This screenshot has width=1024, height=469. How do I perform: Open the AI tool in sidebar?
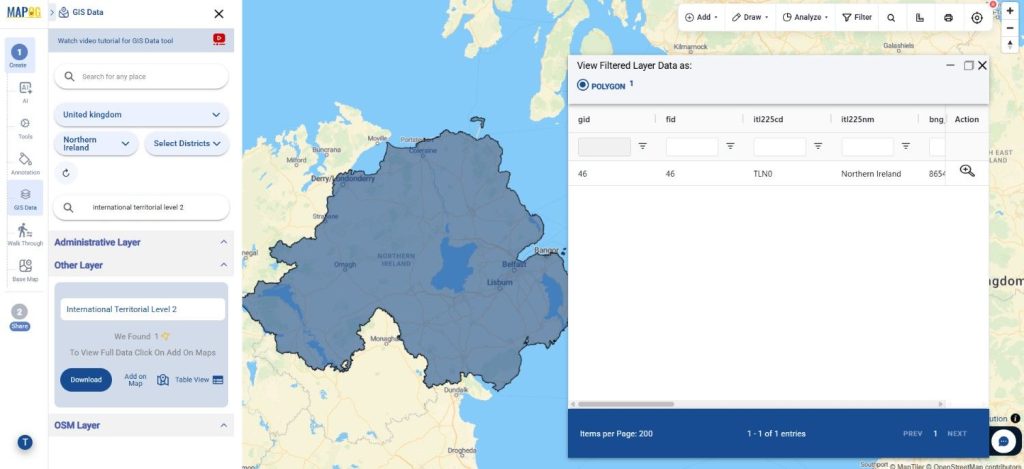pyautogui.click(x=25, y=92)
